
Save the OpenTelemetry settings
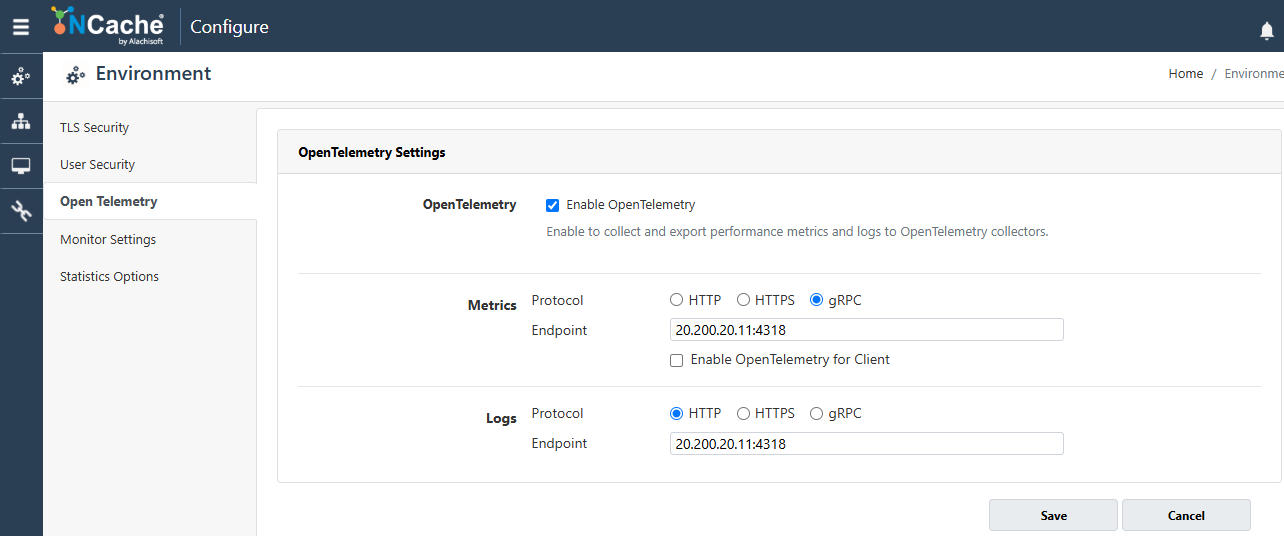point(1053,515)
